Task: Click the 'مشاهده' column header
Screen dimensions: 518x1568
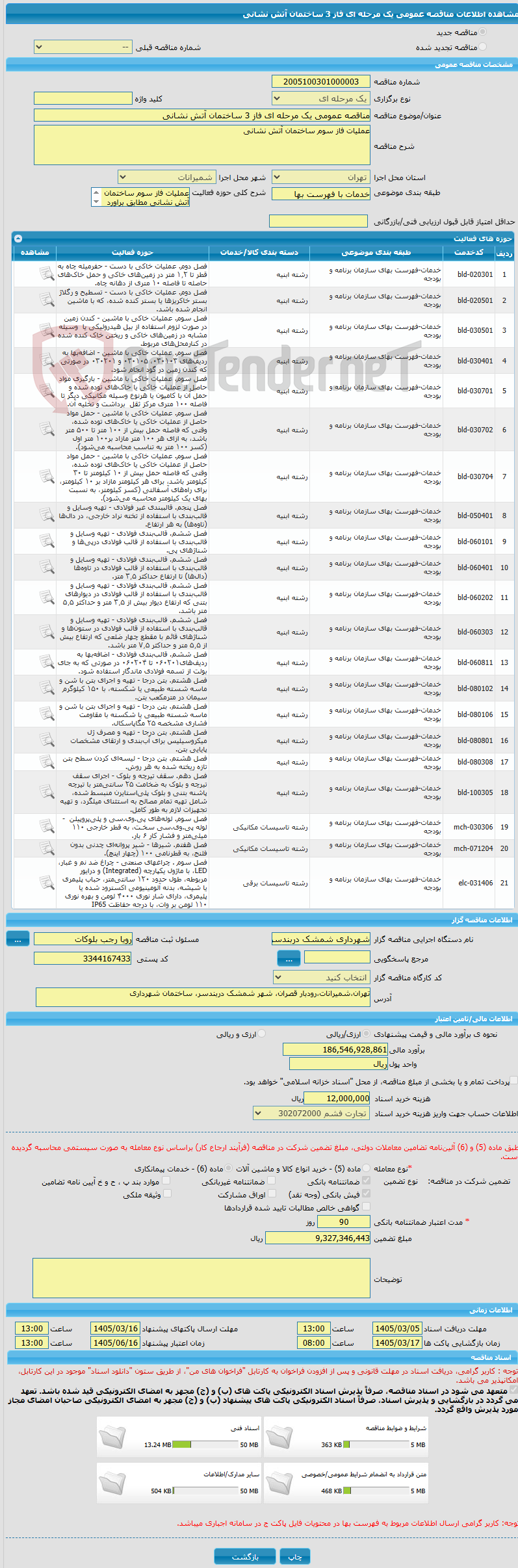Action: (x=34, y=252)
